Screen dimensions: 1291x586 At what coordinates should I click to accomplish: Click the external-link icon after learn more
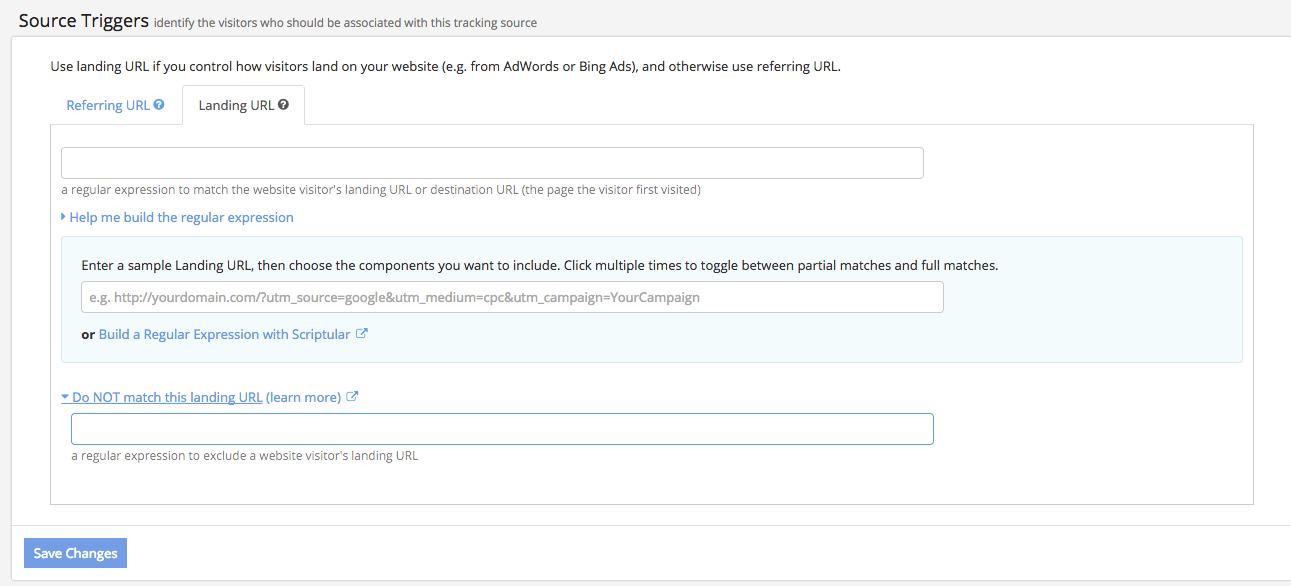pyautogui.click(x=352, y=397)
